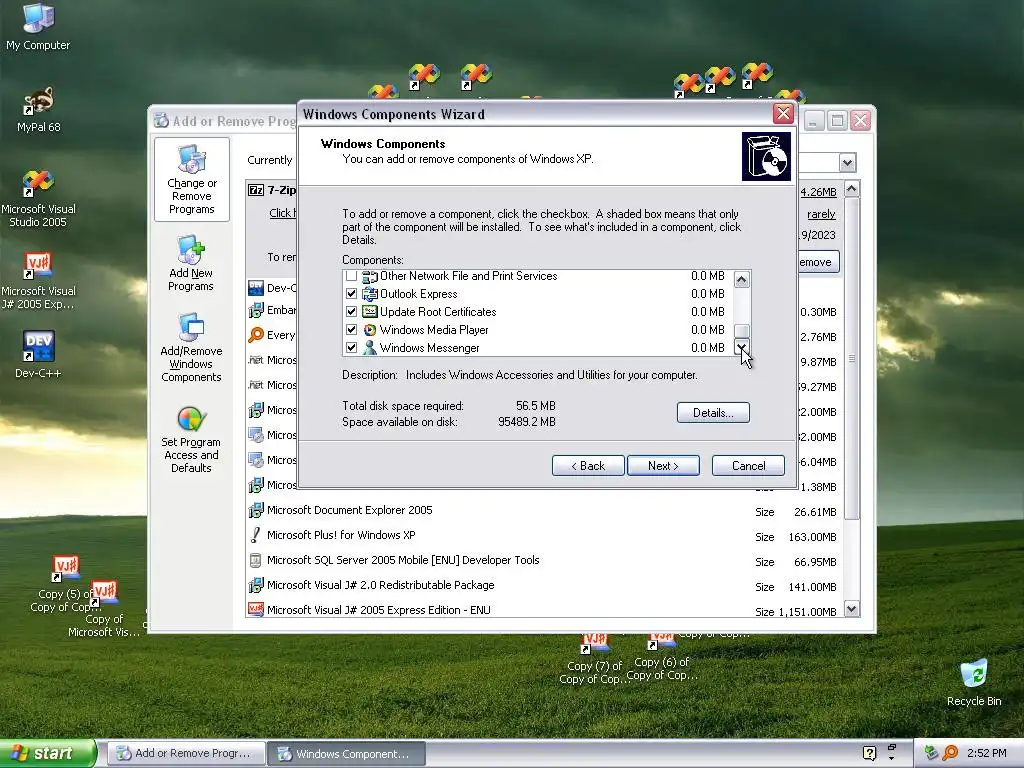This screenshot has width=1024, height=768.
Task: Click the taskbar clock showing 2:52 PM
Action: click(x=986, y=753)
